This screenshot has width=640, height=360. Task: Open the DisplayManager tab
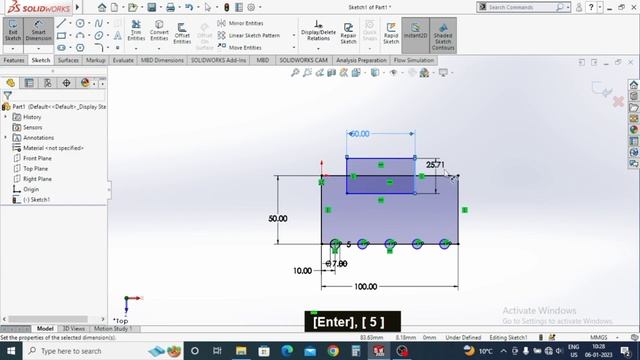[x=85, y=83]
